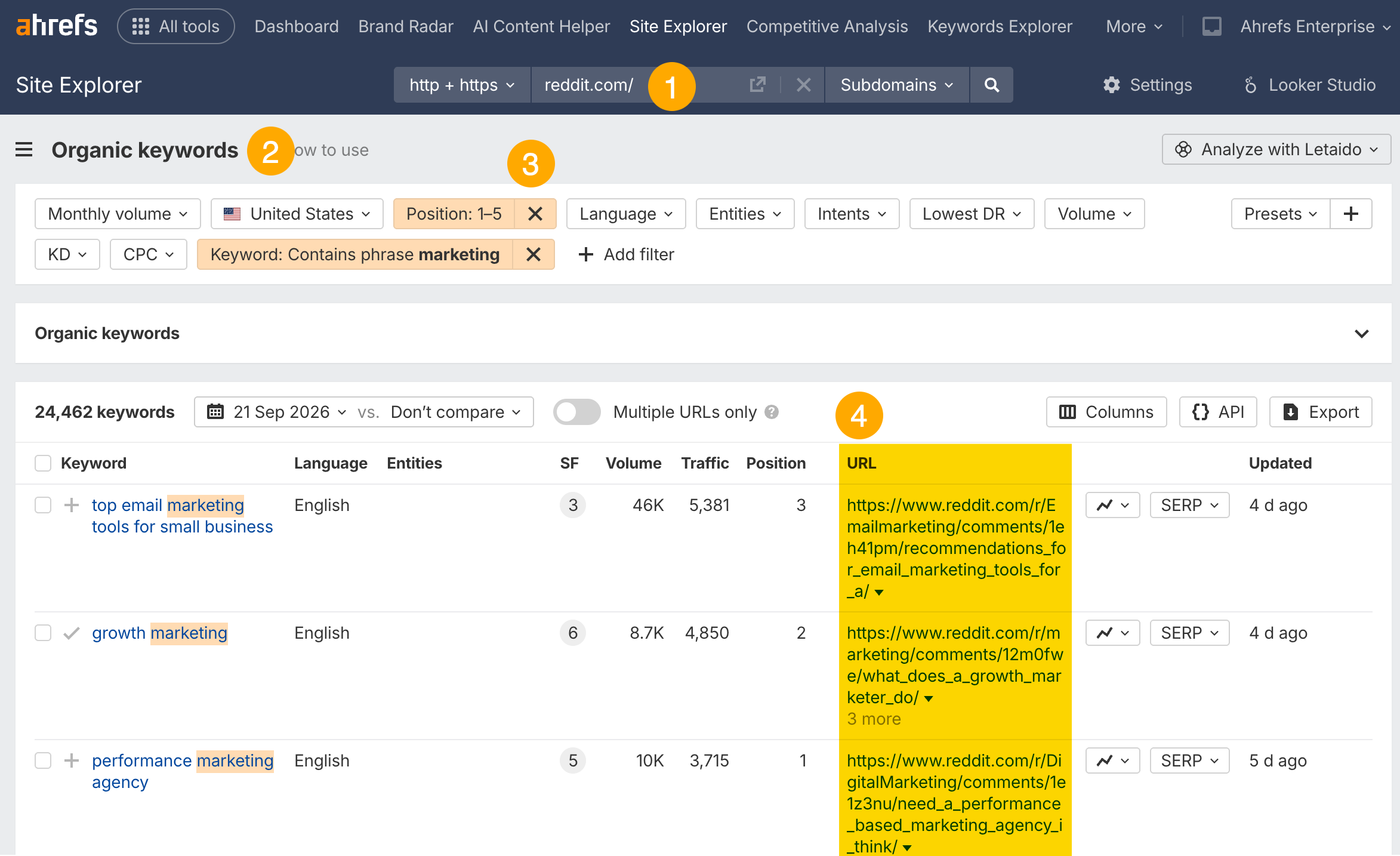Open the Presets dropdown
Viewport: 1400px width, 856px height.
point(1281,214)
